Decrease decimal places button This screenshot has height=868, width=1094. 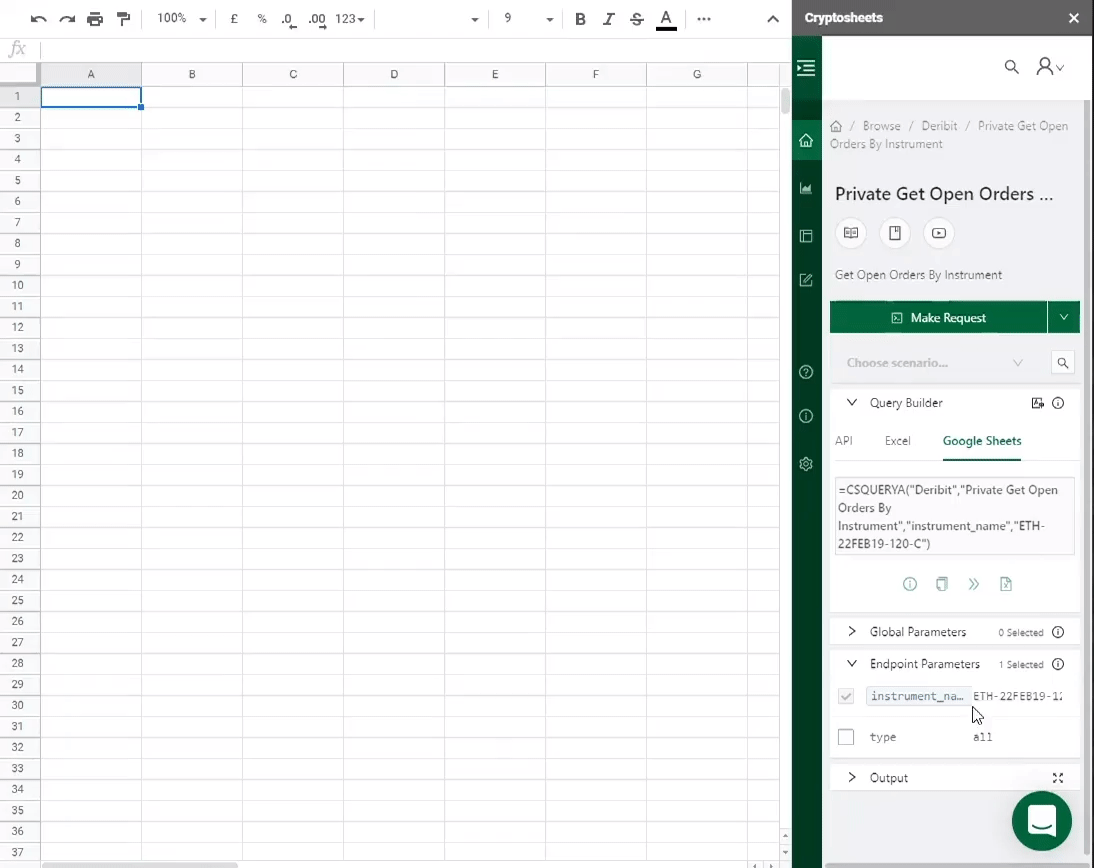click(x=289, y=20)
